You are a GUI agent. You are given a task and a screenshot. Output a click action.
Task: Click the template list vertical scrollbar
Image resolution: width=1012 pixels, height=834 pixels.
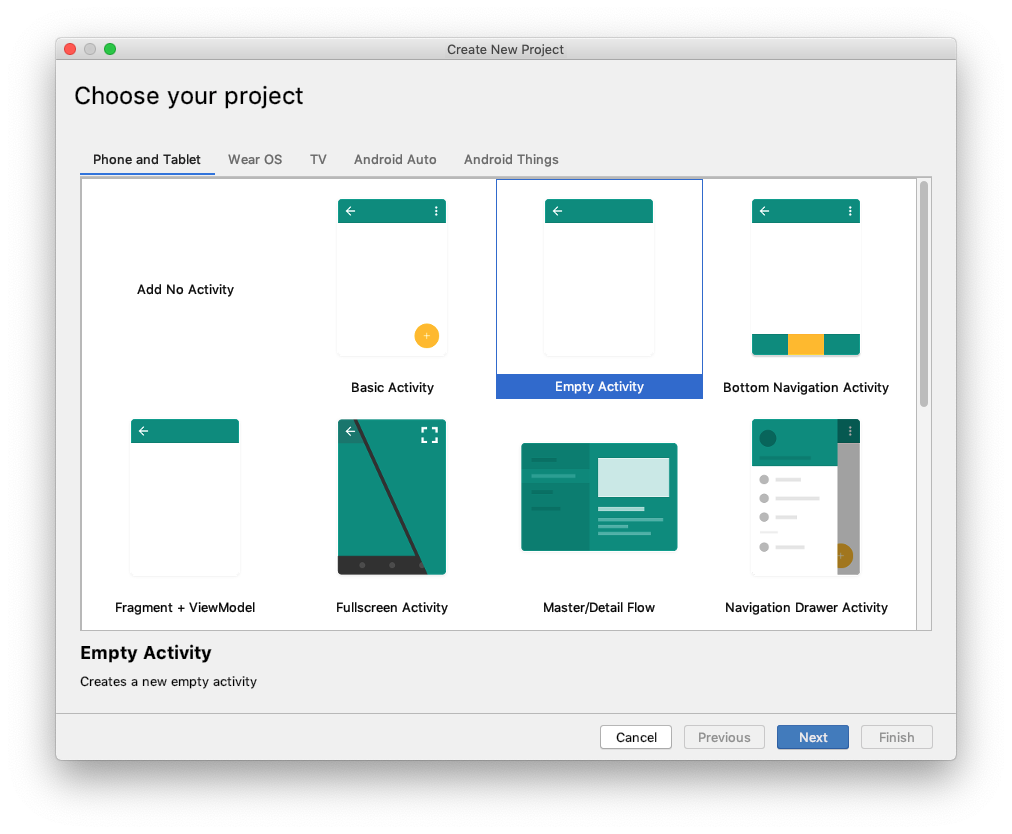tap(924, 294)
